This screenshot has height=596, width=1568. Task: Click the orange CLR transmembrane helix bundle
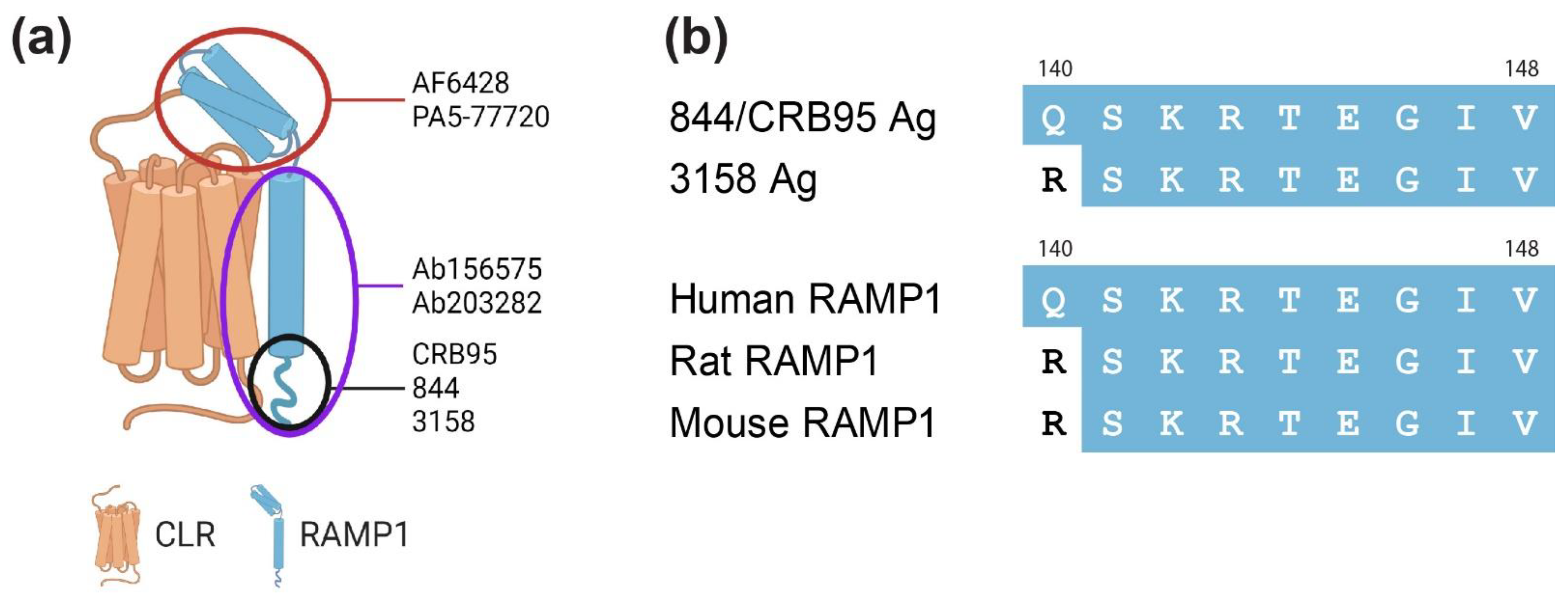click(x=176, y=268)
